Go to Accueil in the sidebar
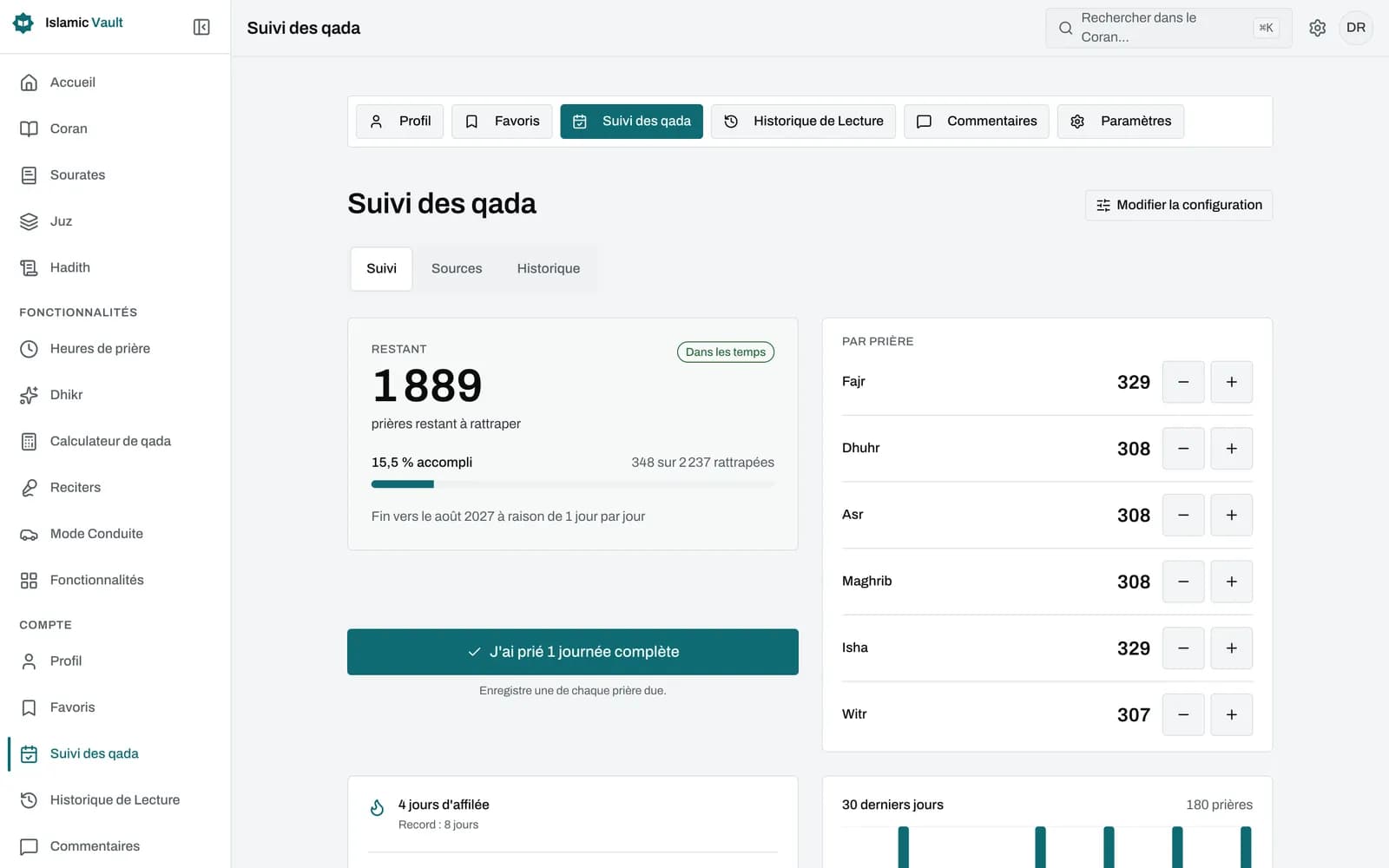The width and height of the screenshot is (1389, 868). point(115,82)
